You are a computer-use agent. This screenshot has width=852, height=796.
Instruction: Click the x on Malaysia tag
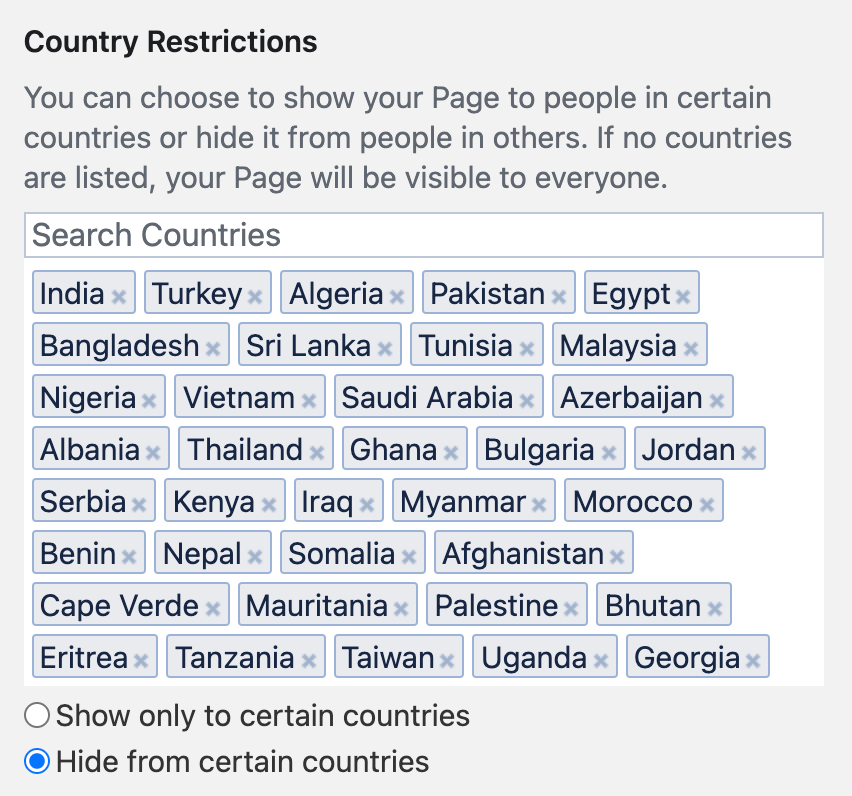[690, 348]
